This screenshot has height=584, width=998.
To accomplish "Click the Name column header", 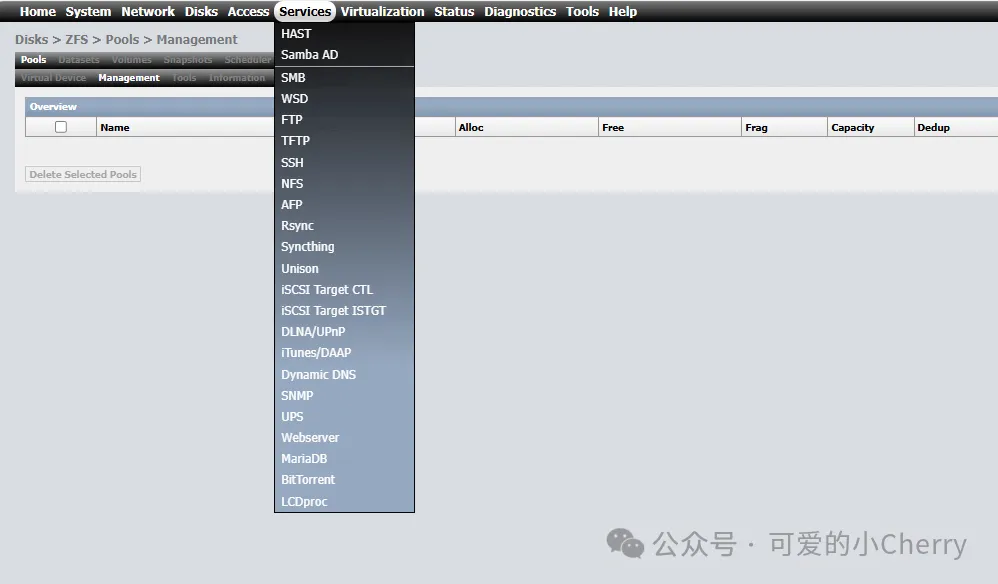I will pyautogui.click(x=115, y=127).
